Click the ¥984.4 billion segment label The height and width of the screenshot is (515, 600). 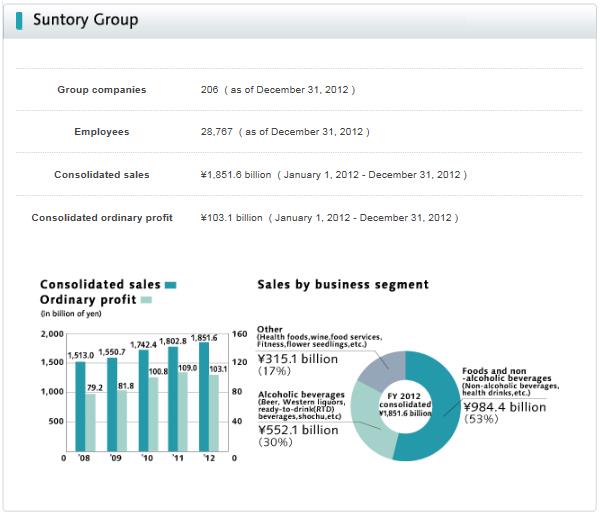click(502, 406)
